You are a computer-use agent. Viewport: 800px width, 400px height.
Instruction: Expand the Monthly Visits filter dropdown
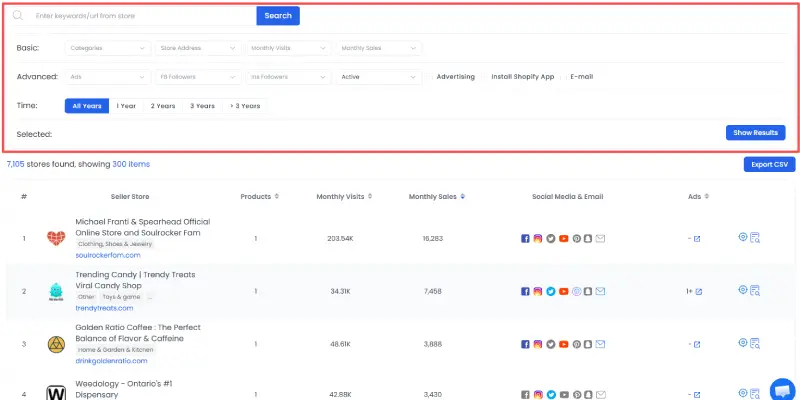[x=288, y=48]
